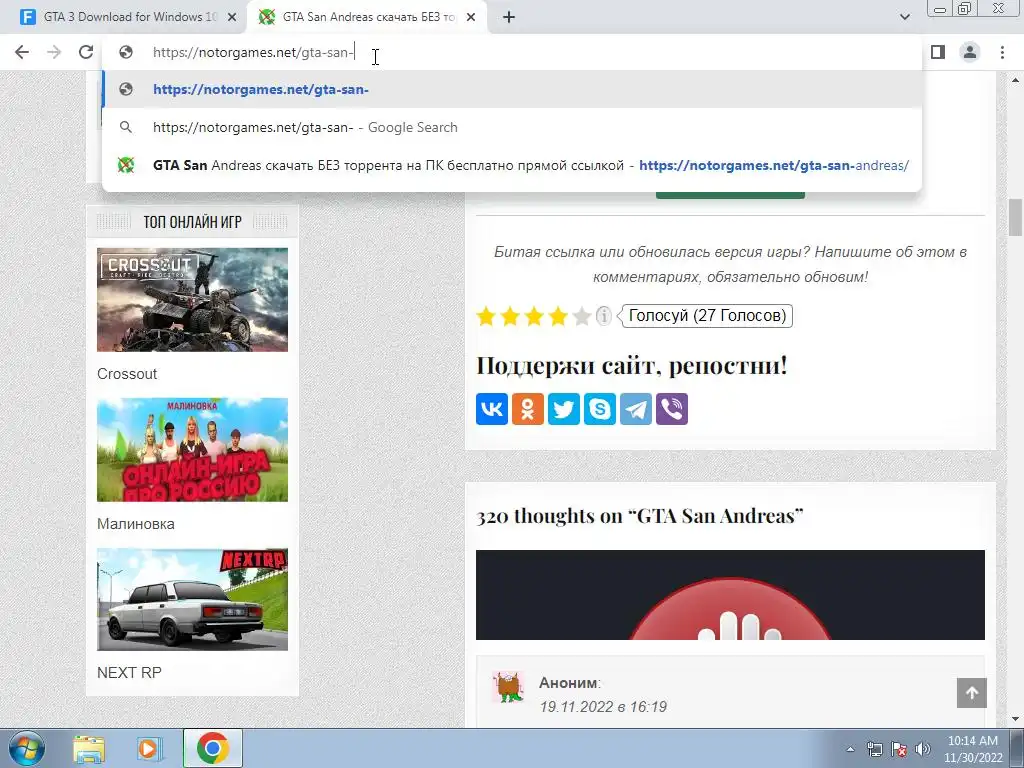
Task: Choose the highlighted notorgames.net/gta-san- URL suggestion
Action: [x=512, y=89]
